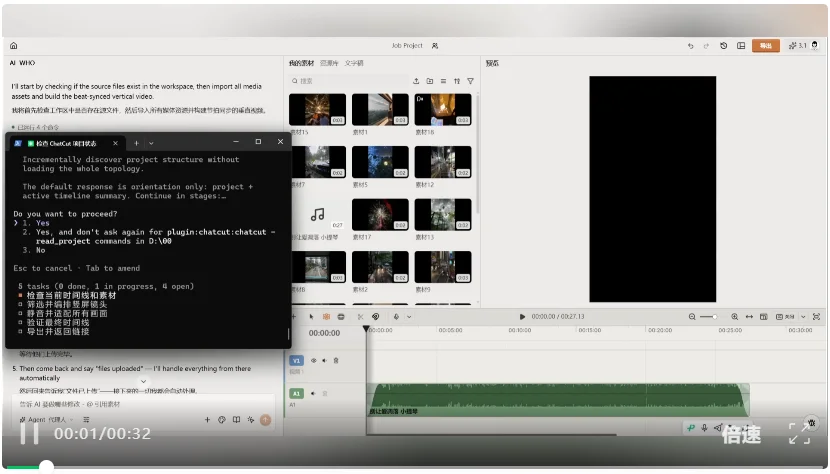Play the timeline with the play button
Screen dimensions: 830x474
(x=522, y=317)
